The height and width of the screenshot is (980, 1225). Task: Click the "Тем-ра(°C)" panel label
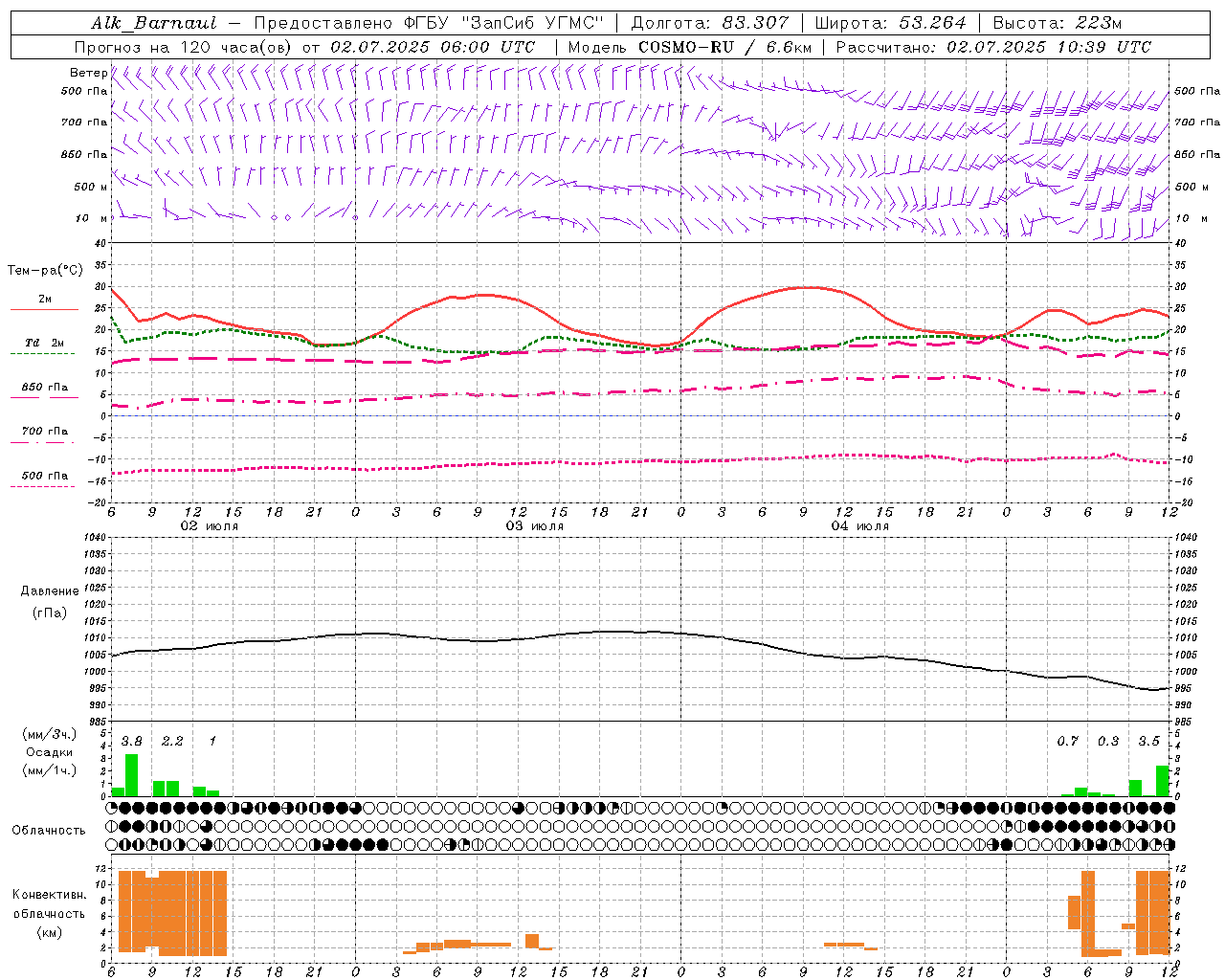(45, 270)
